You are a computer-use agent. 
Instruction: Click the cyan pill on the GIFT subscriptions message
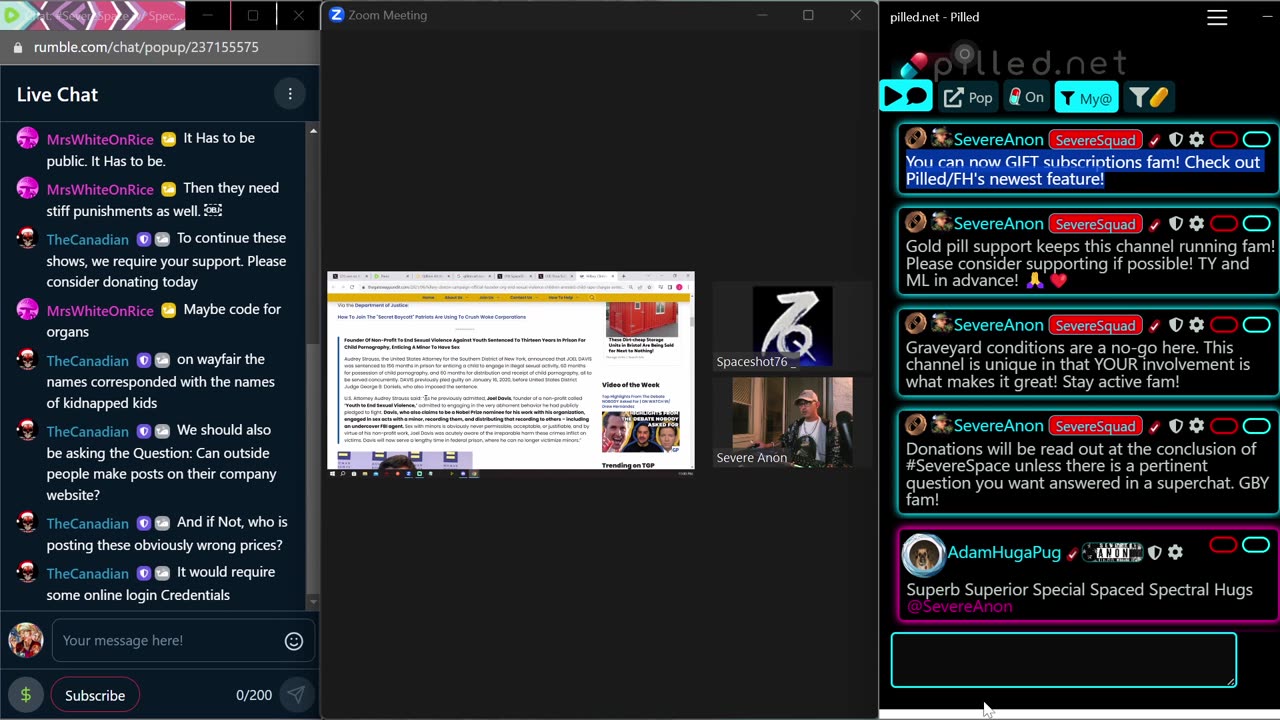pyautogui.click(x=1256, y=139)
